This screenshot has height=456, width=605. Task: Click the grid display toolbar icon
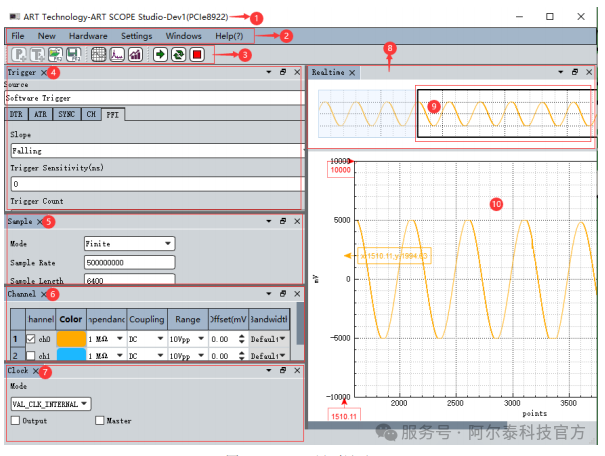pyautogui.click(x=98, y=54)
